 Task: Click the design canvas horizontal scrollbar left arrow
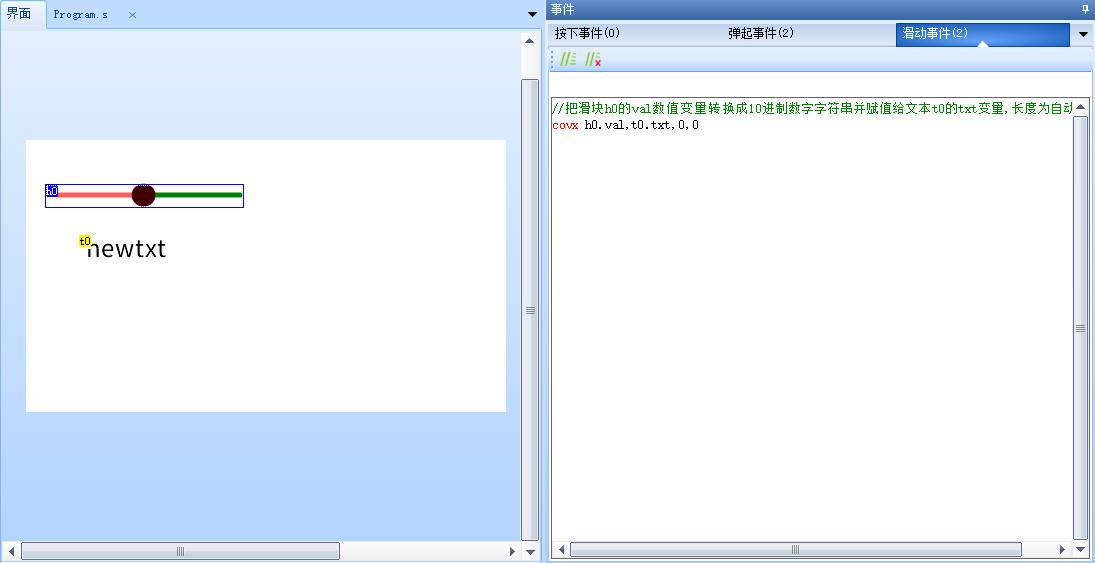pos(11,551)
